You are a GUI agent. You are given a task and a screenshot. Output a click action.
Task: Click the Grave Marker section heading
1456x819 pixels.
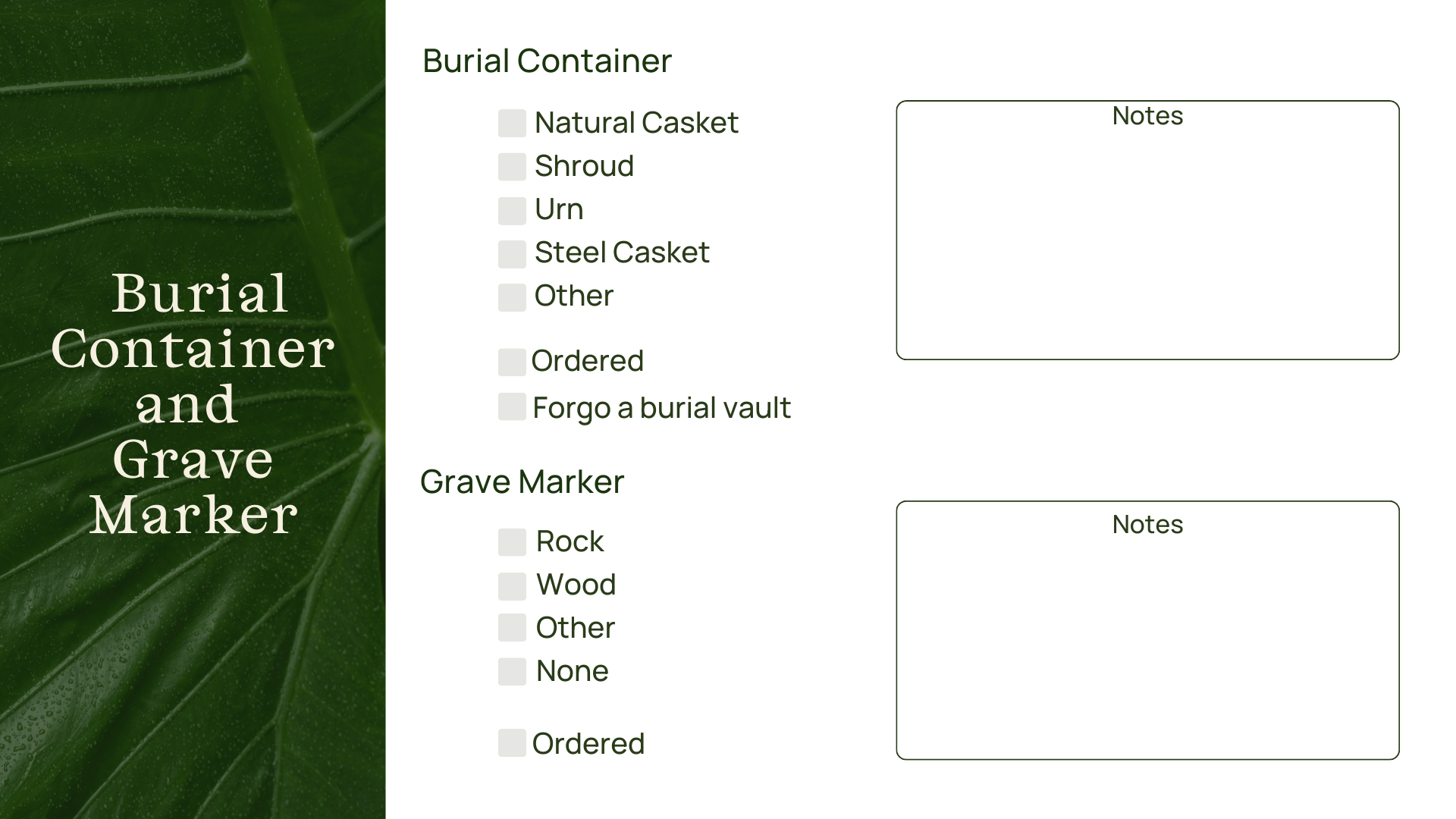point(522,482)
